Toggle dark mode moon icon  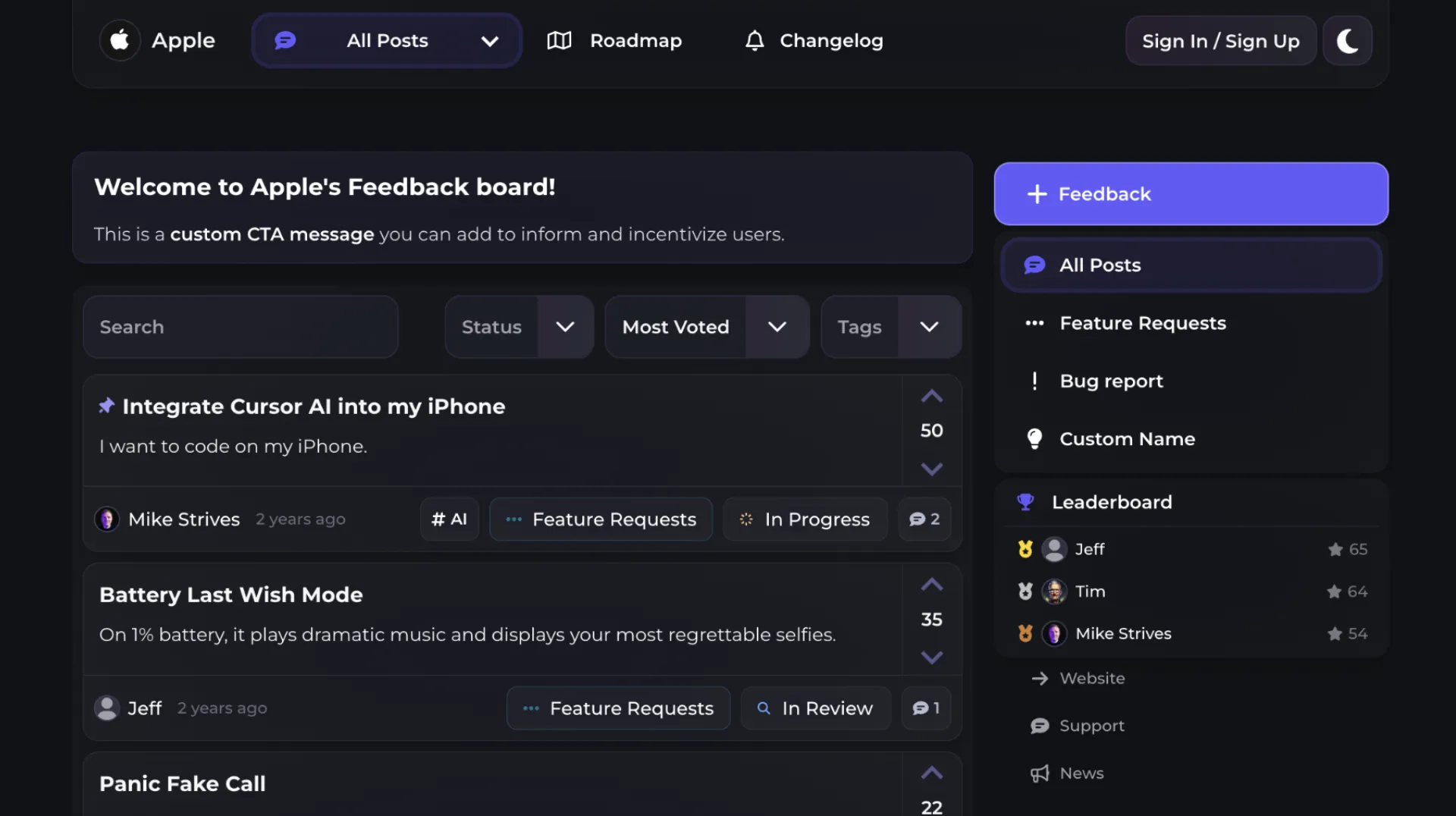pos(1347,41)
